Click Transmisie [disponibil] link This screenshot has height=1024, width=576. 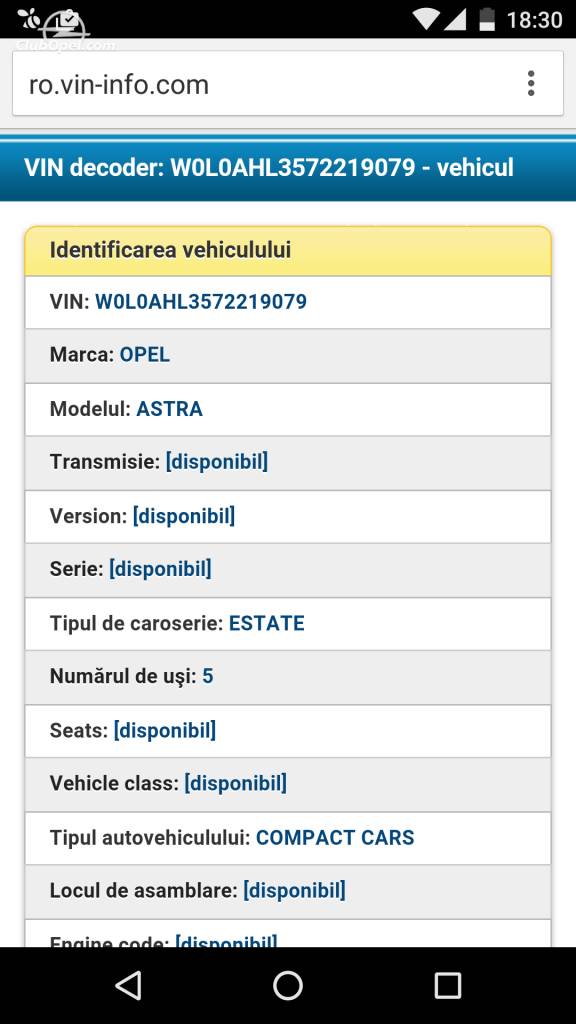[217, 462]
